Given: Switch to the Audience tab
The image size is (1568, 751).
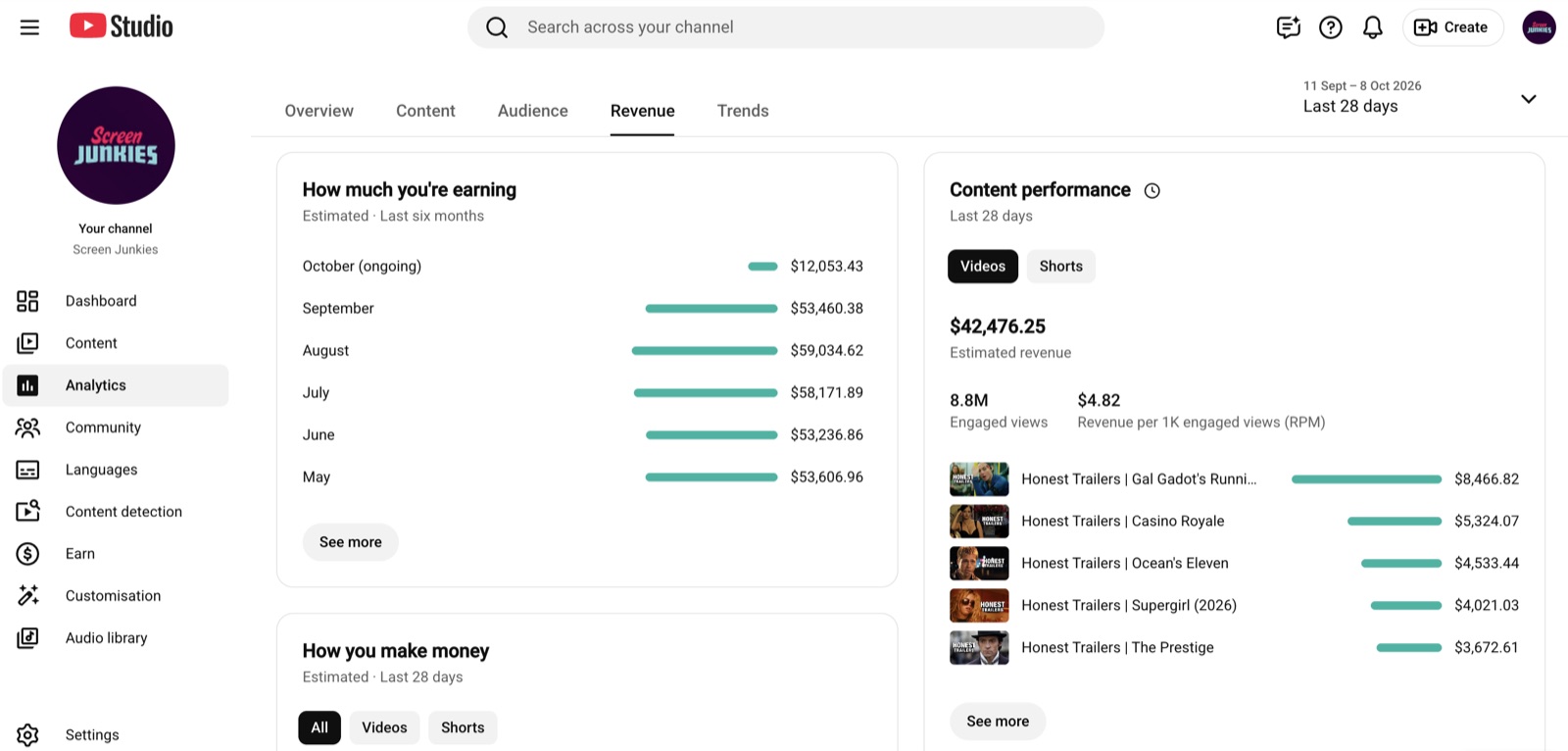Looking at the screenshot, I should pos(533,111).
